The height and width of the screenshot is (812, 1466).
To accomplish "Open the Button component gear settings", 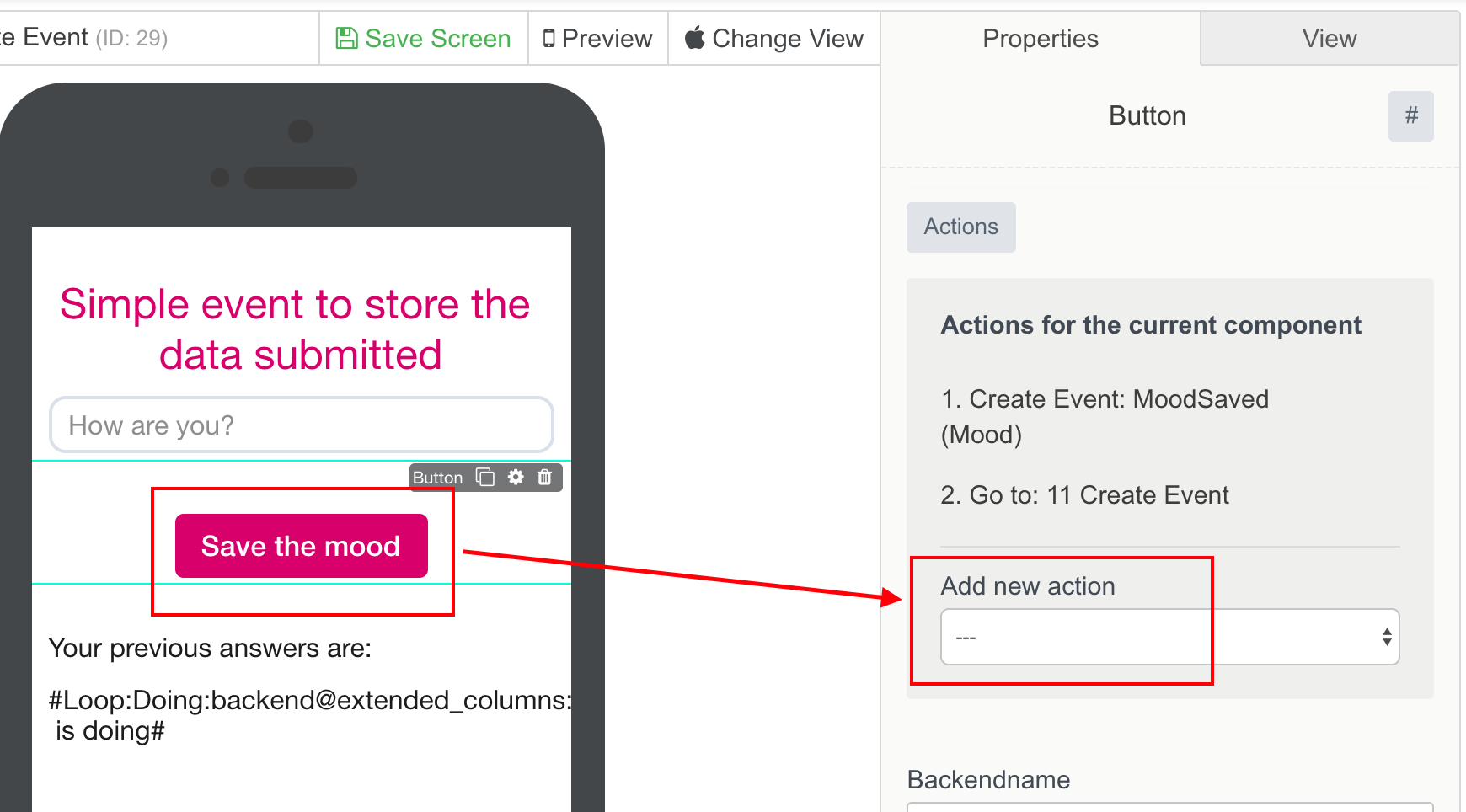I will point(516,478).
